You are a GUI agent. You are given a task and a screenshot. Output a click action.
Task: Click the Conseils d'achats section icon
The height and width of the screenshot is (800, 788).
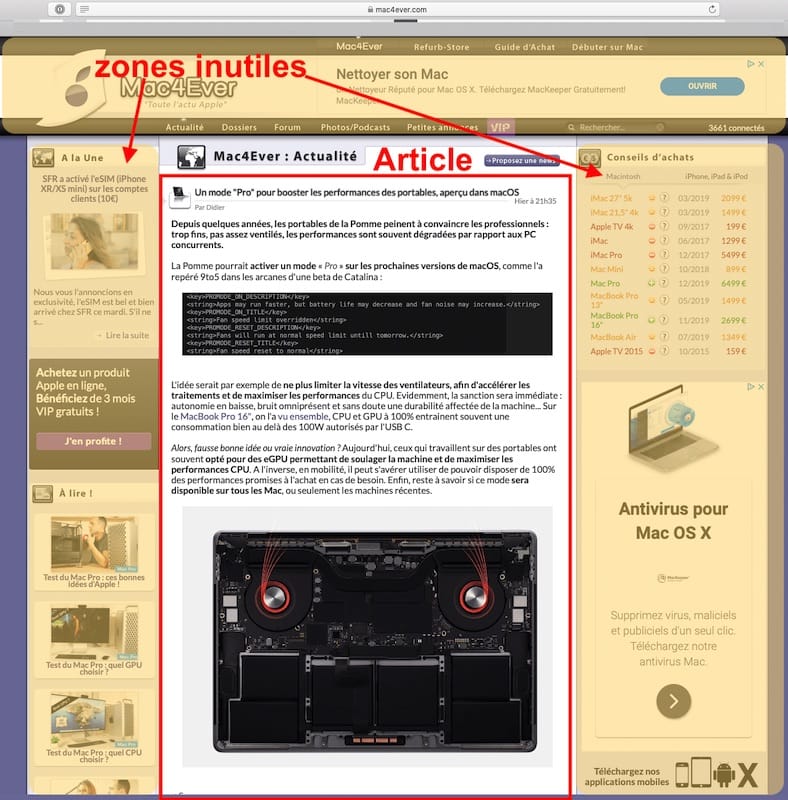coord(589,158)
